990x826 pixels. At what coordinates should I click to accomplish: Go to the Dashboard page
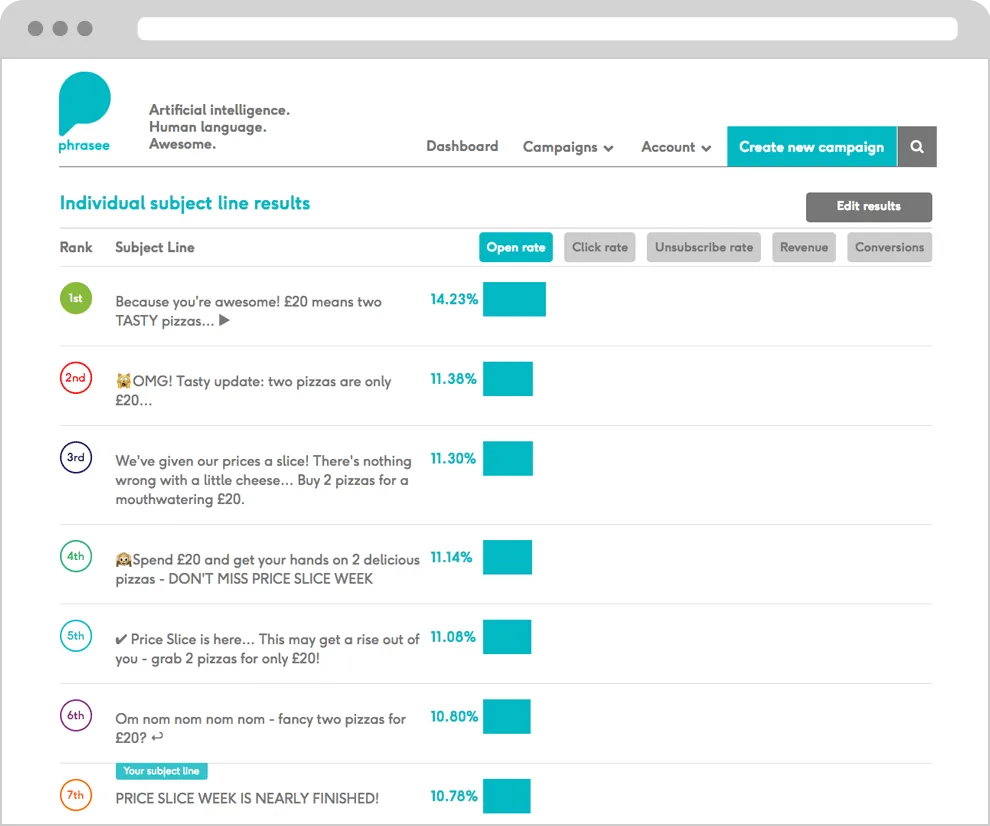[x=462, y=147]
